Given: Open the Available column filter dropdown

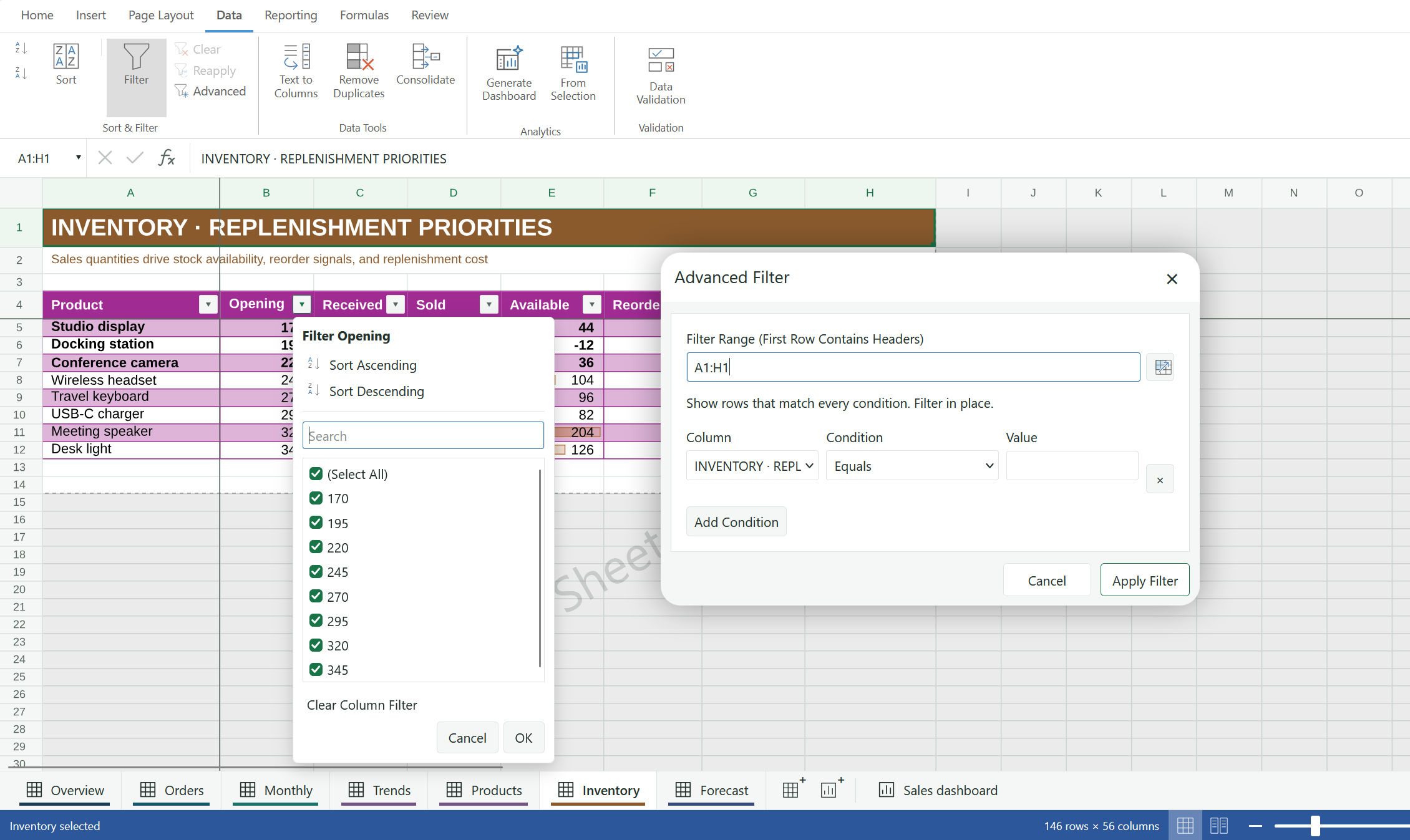Looking at the screenshot, I should coord(591,304).
